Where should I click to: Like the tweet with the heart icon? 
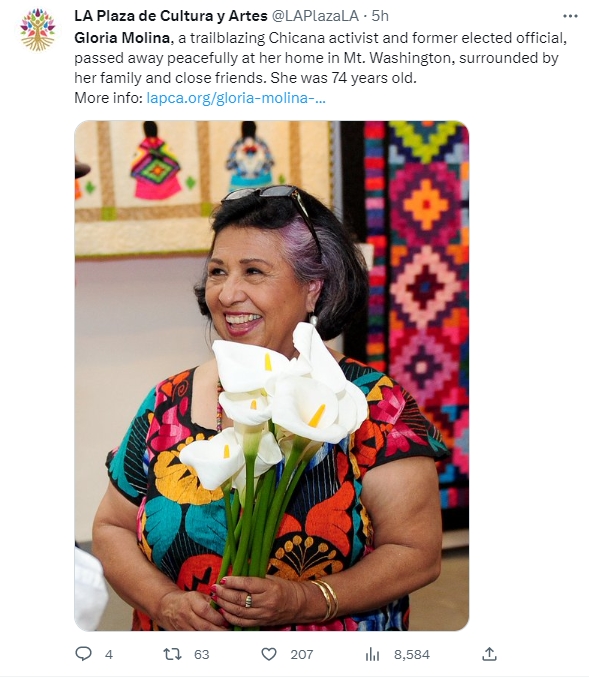pyautogui.click(x=269, y=654)
